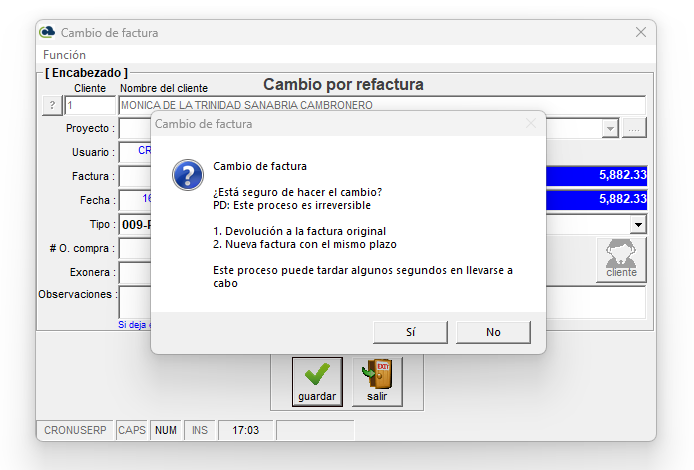Click the INS status bar indicator

(200, 430)
